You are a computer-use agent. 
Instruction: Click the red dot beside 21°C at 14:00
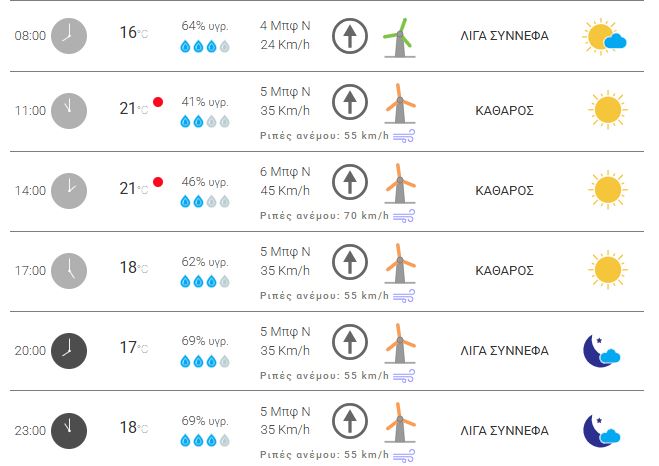tap(158, 182)
